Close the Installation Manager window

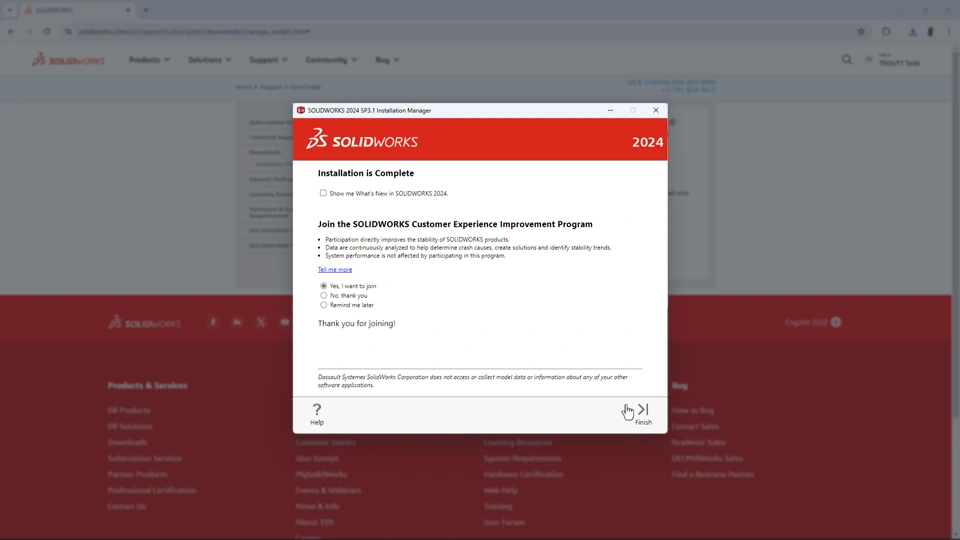pyautogui.click(x=656, y=110)
